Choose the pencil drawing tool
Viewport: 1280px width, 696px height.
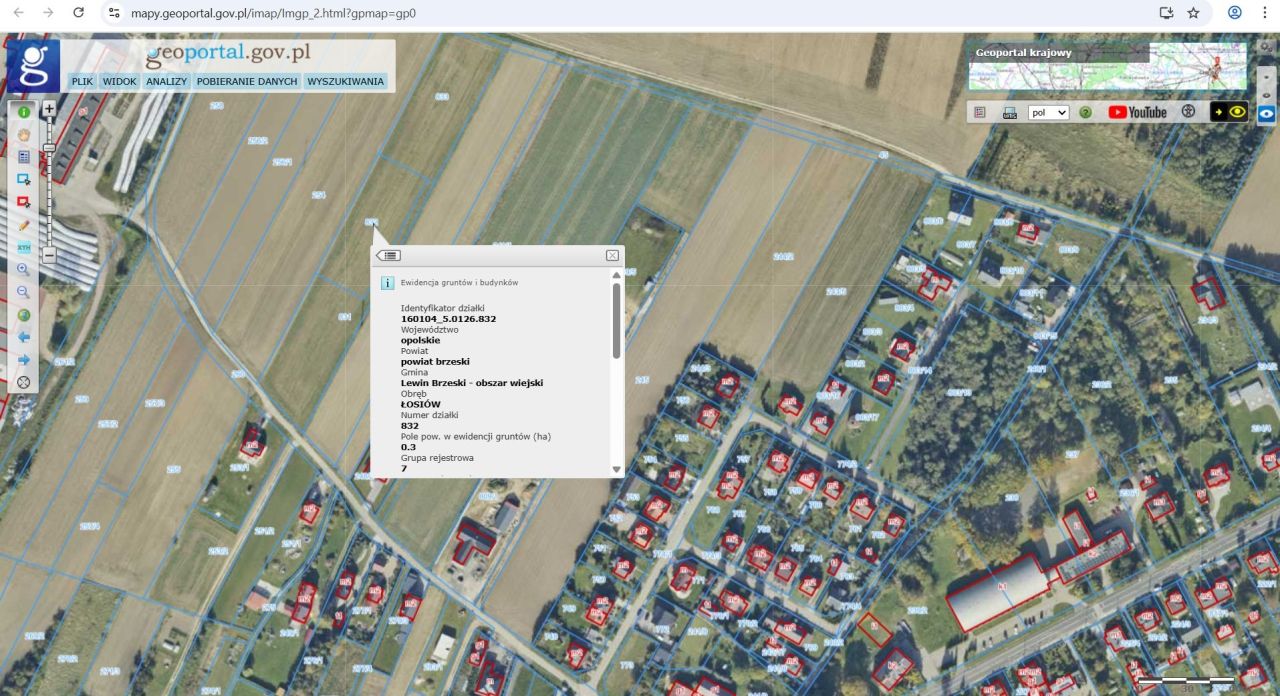coord(23,225)
